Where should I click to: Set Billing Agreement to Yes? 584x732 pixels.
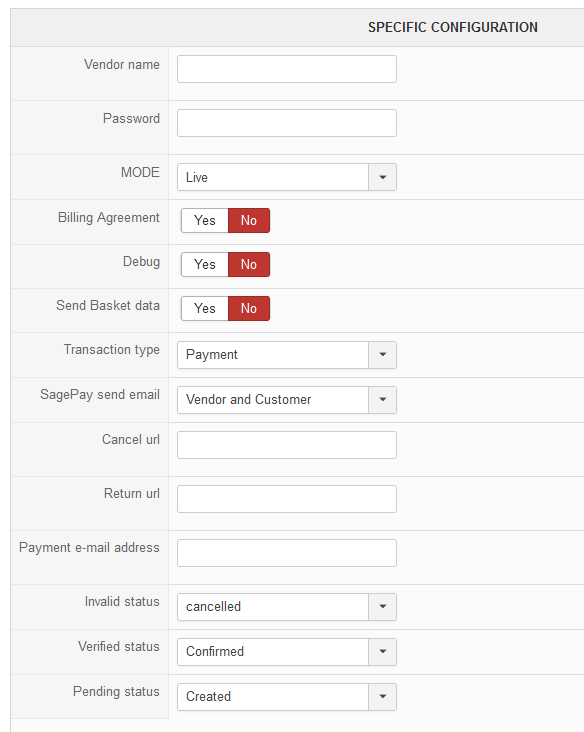(205, 220)
